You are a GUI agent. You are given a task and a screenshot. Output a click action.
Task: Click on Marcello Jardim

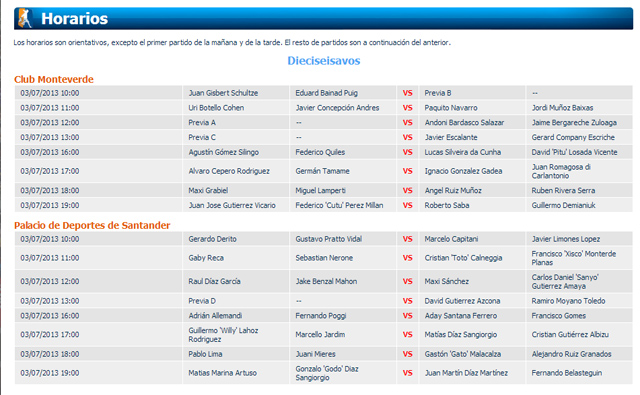(320, 335)
